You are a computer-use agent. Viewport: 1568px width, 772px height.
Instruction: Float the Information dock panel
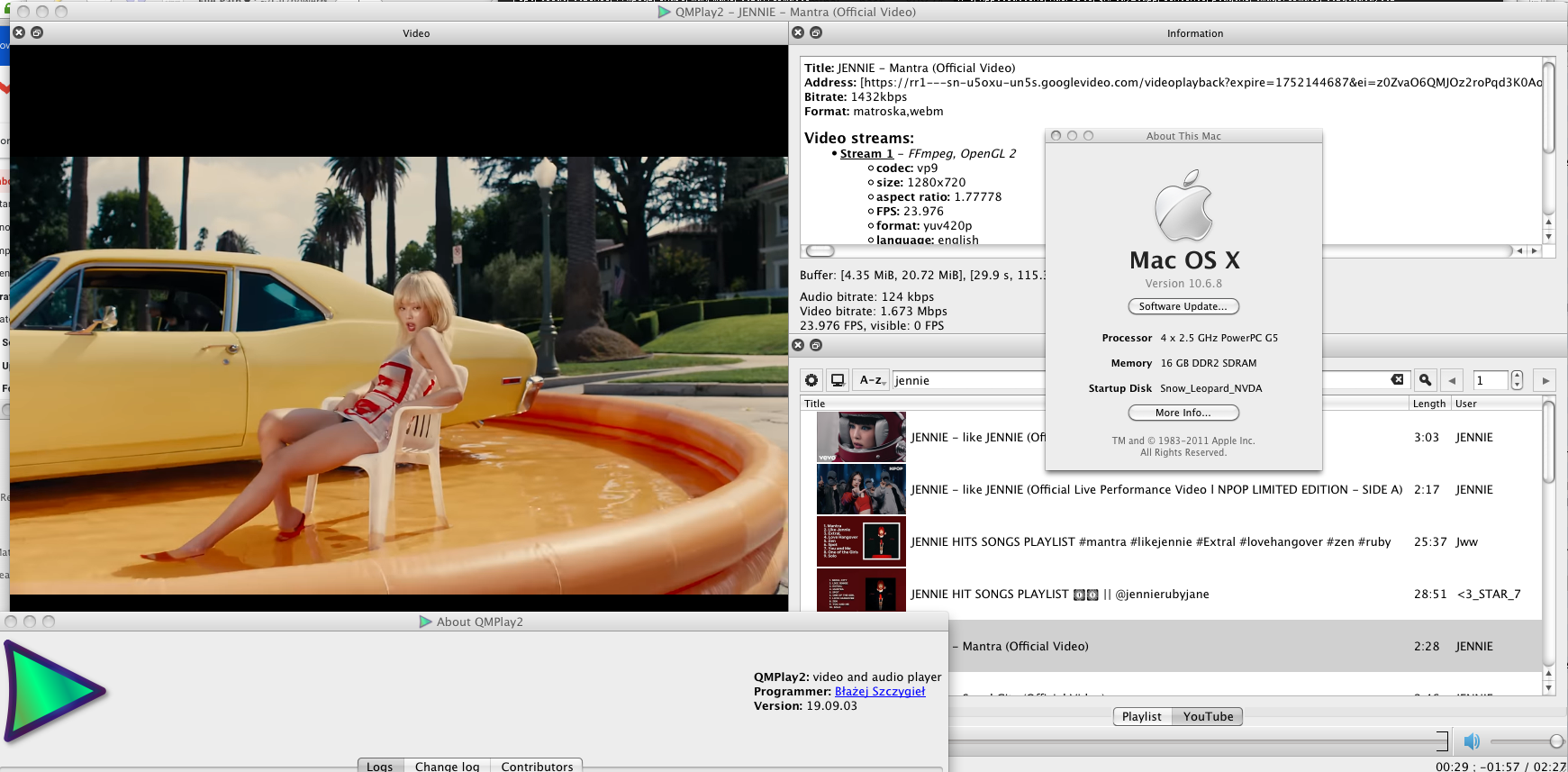point(816,32)
